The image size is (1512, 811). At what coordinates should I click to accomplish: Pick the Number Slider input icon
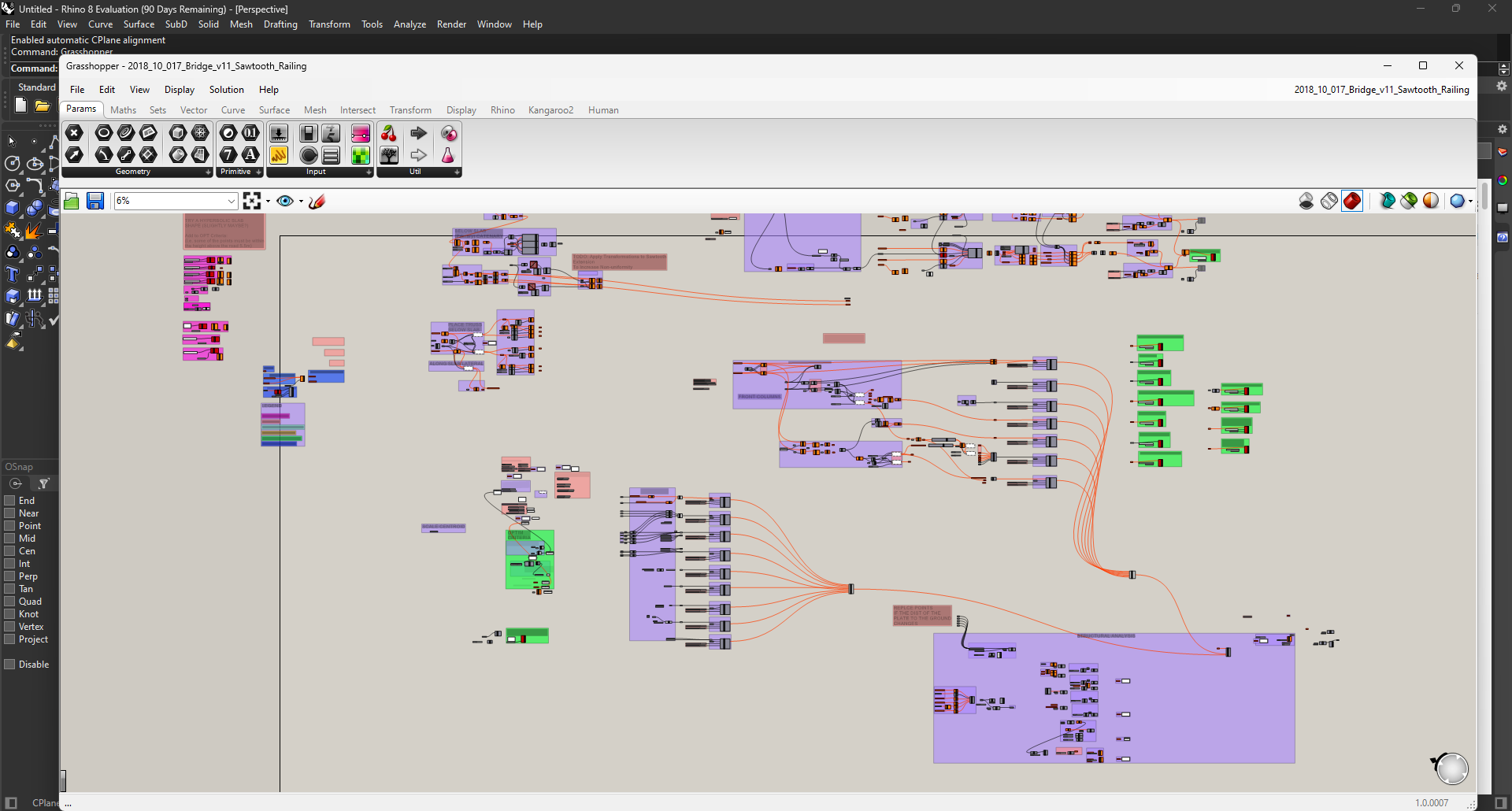pos(279,133)
